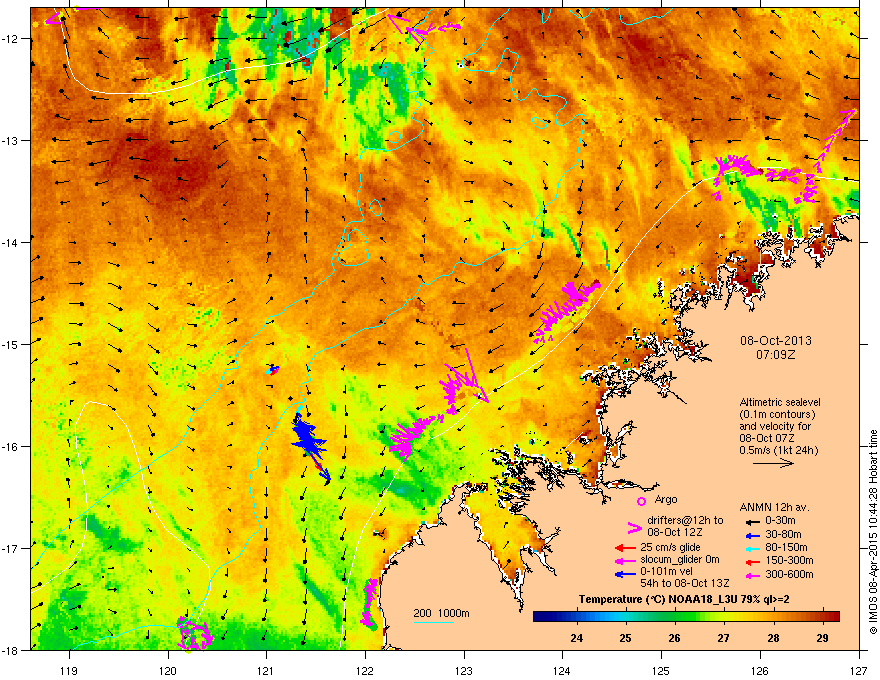Click the blue arrow beside 0-101m vel
880x680 pixels.
click(625, 573)
